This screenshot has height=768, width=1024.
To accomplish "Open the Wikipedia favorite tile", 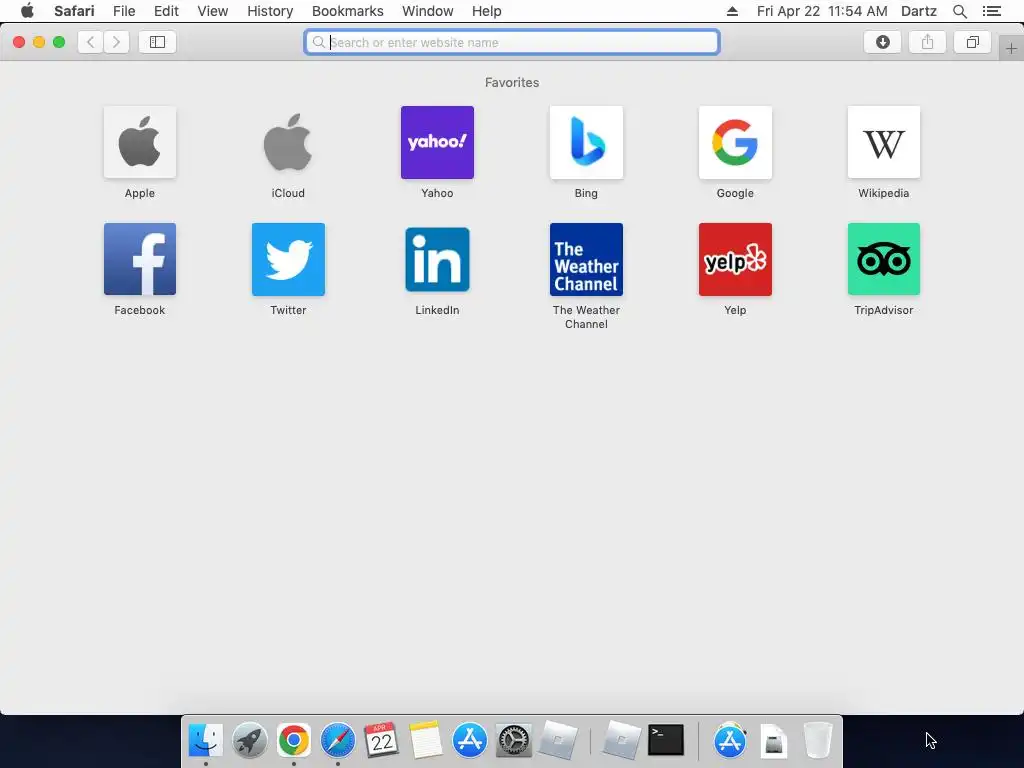I will [x=884, y=142].
